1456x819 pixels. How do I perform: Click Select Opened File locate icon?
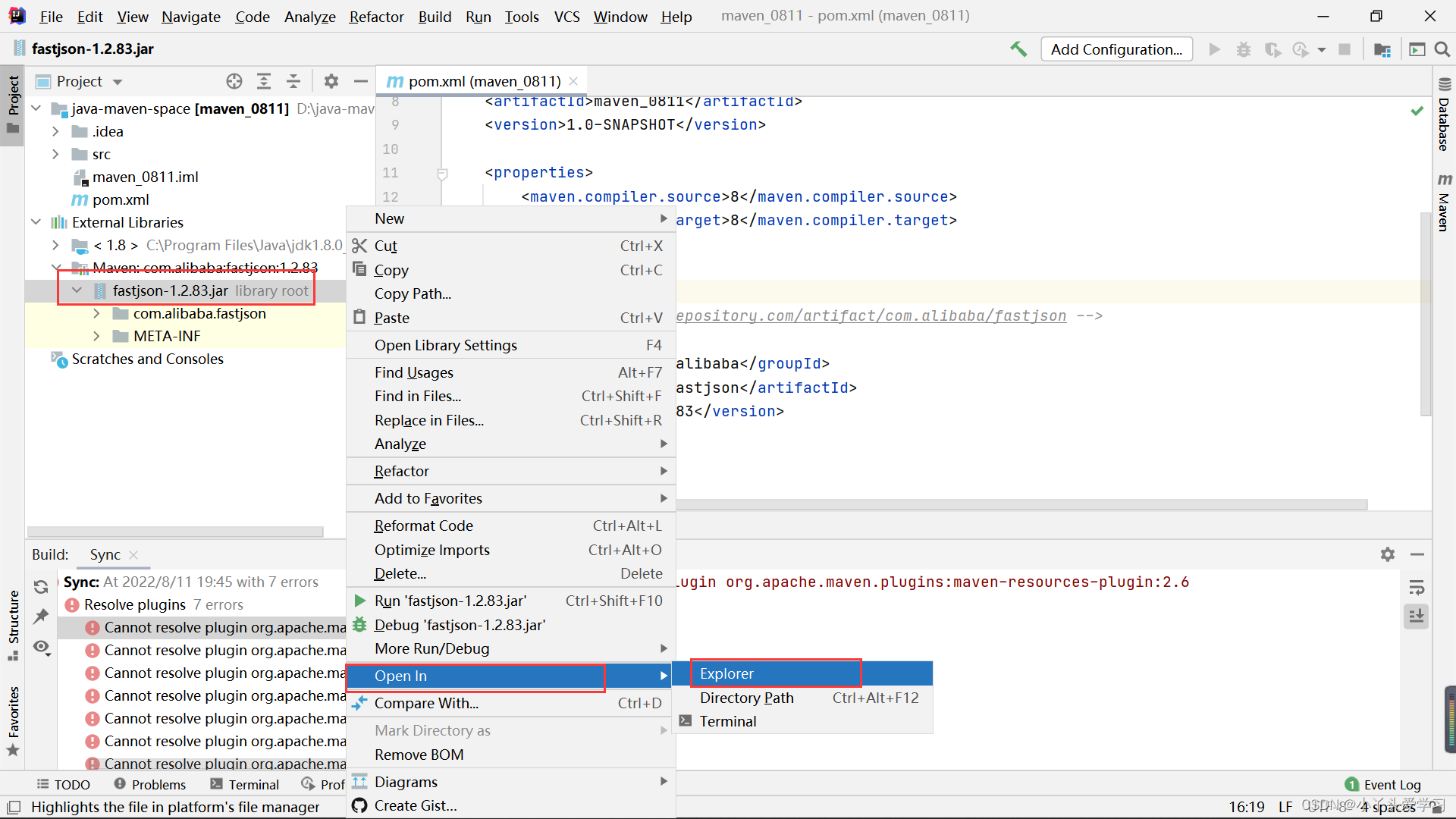234,81
